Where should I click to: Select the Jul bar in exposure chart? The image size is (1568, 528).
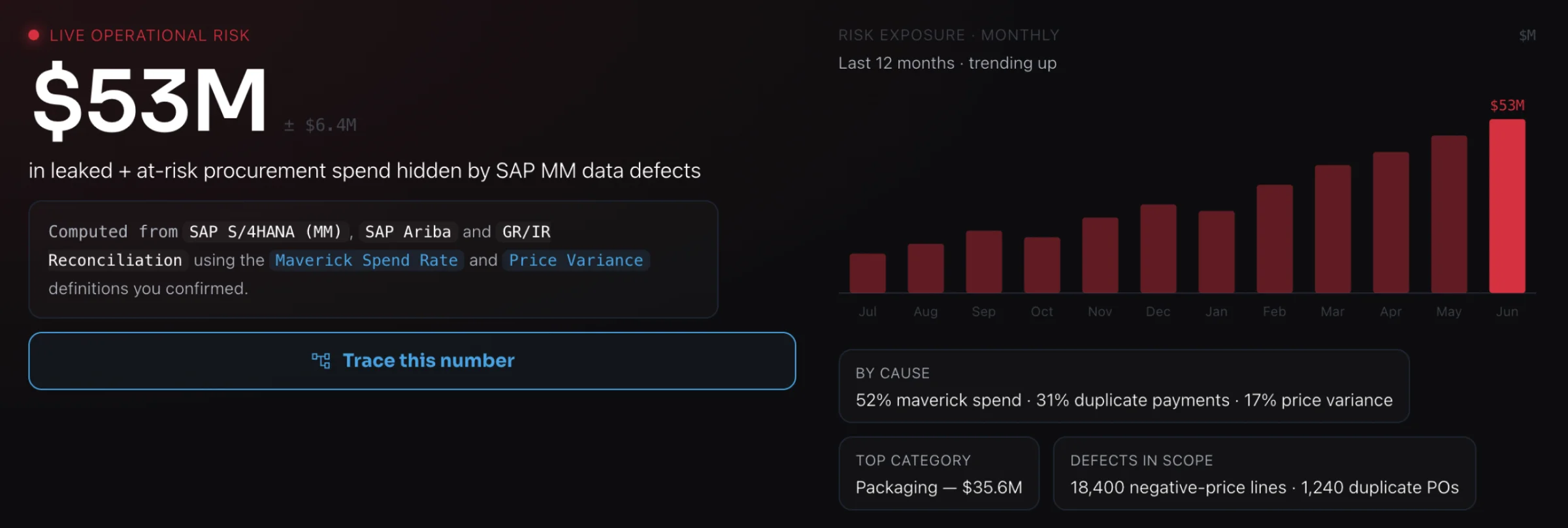point(868,273)
